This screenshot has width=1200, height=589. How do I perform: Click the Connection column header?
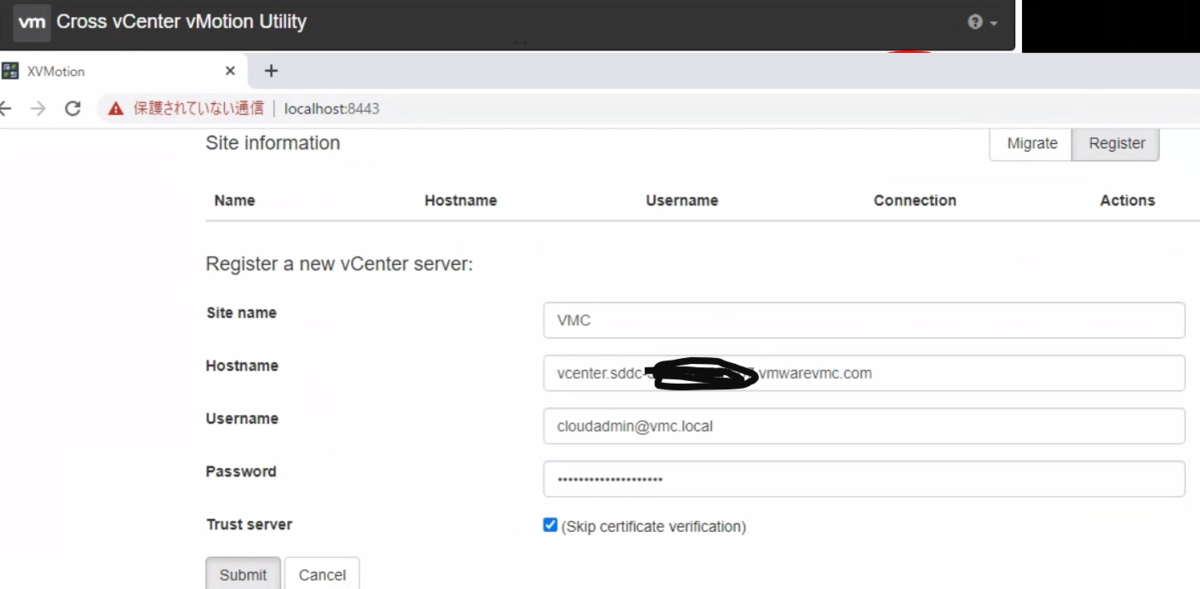pos(915,200)
